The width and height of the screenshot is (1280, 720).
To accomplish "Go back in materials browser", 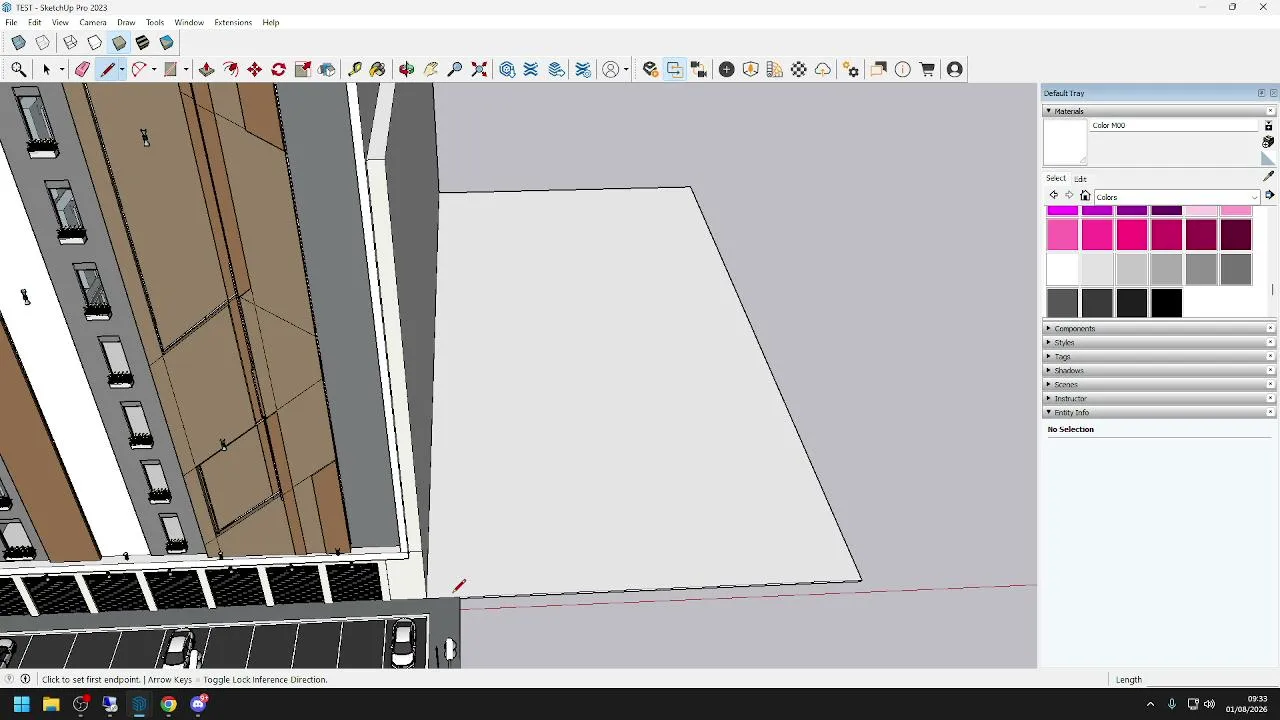I will pos(1053,196).
